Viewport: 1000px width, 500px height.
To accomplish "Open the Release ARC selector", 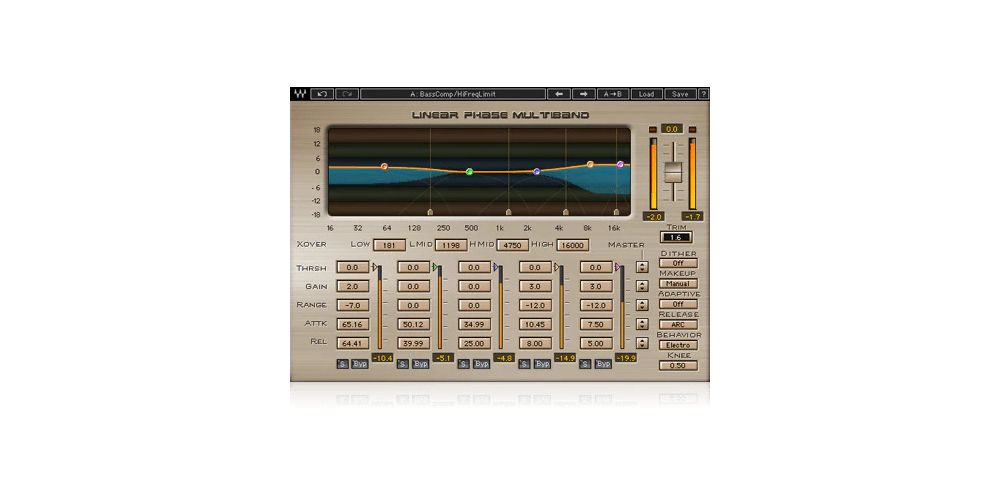I will click(678, 325).
